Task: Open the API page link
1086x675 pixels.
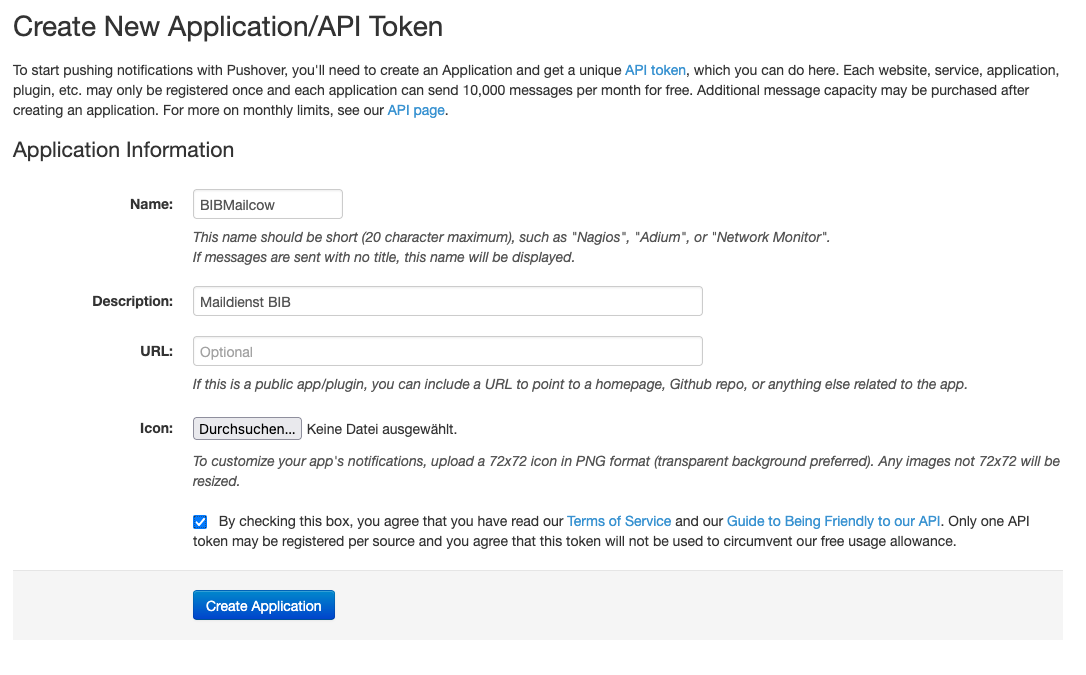Action: (416, 110)
